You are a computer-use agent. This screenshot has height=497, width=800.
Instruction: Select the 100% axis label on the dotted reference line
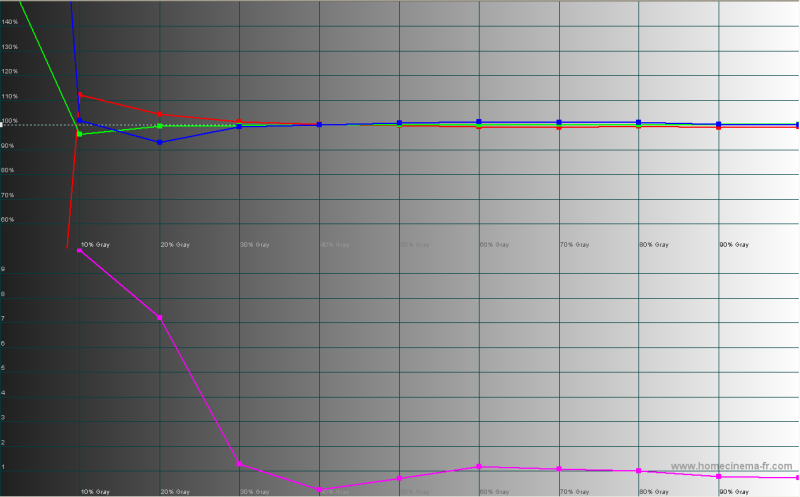point(10,121)
